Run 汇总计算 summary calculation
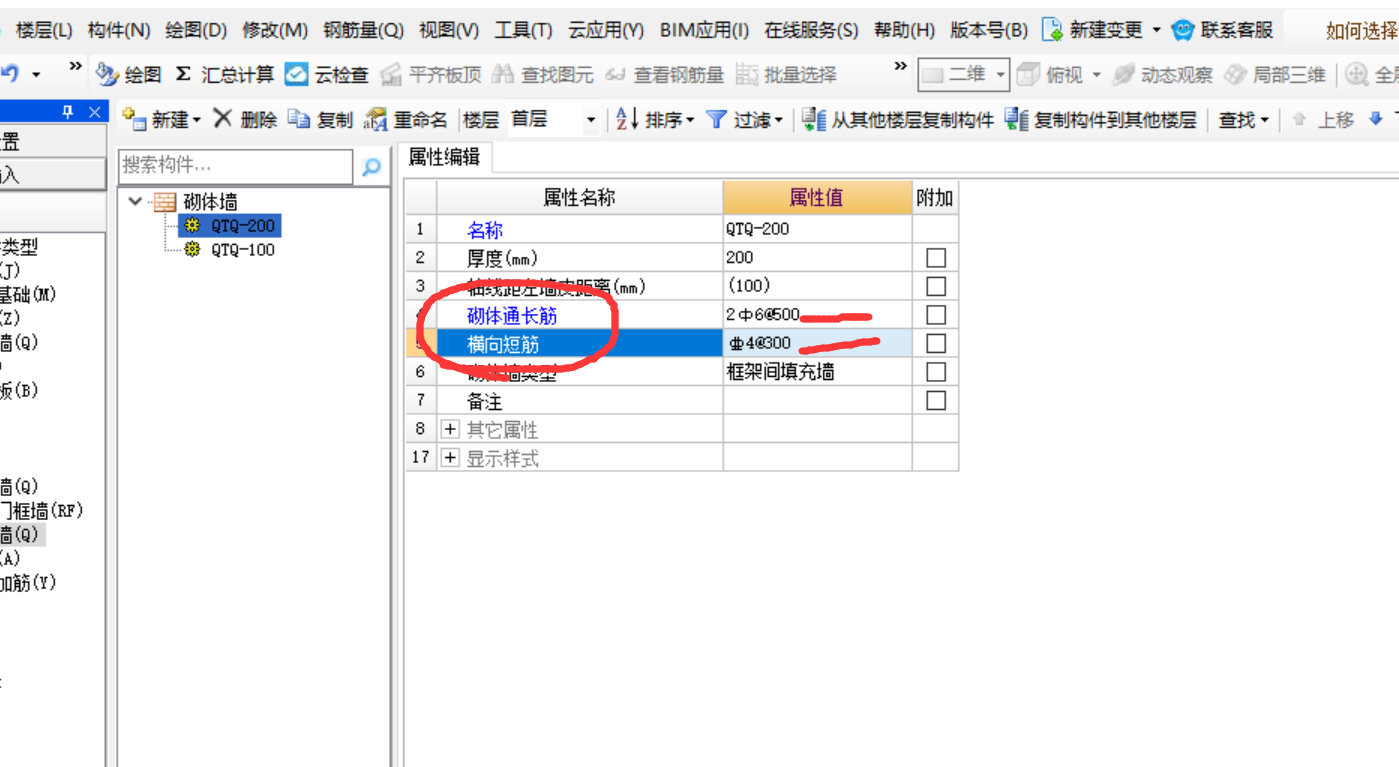Image resolution: width=1399 pixels, height=767 pixels. (x=183, y=74)
